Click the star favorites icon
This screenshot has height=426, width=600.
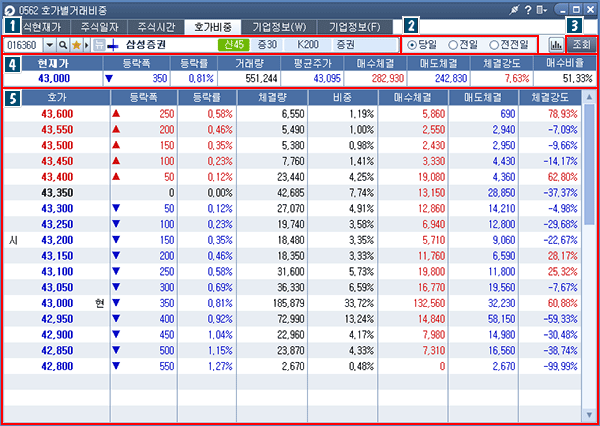pyautogui.click(x=76, y=46)
